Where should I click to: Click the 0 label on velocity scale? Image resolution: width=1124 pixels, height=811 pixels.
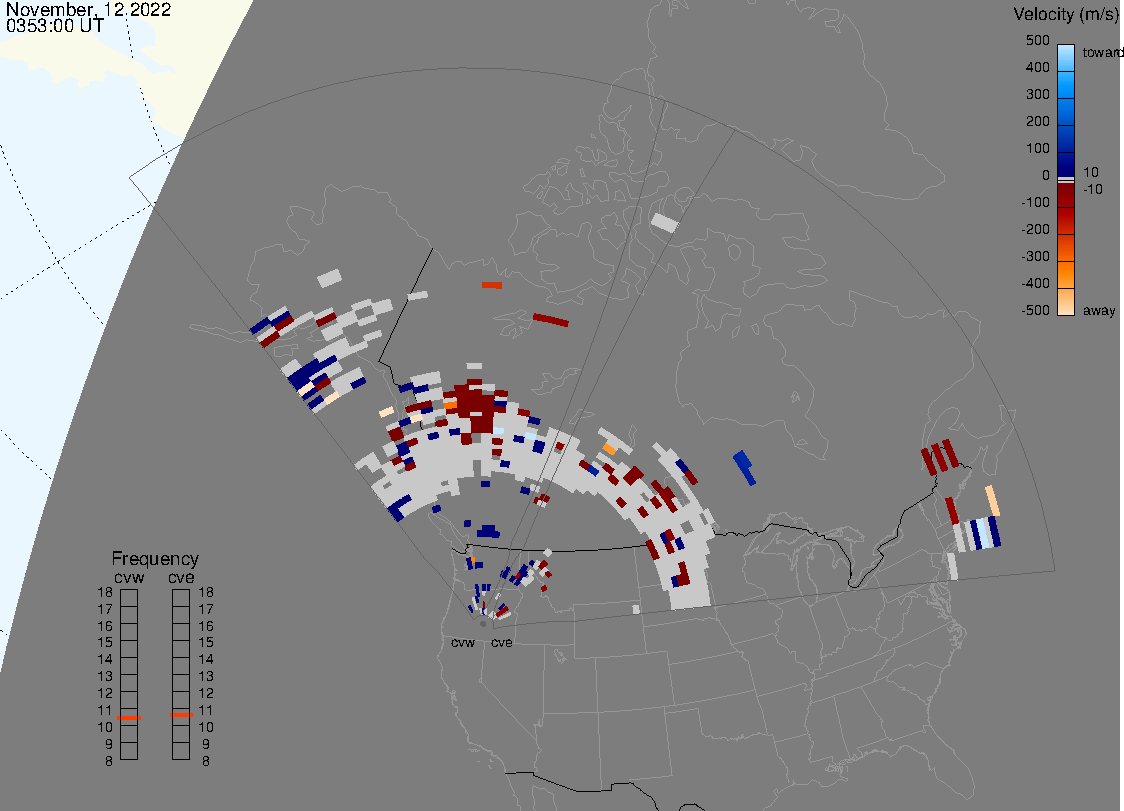[x=1045, y=176]
